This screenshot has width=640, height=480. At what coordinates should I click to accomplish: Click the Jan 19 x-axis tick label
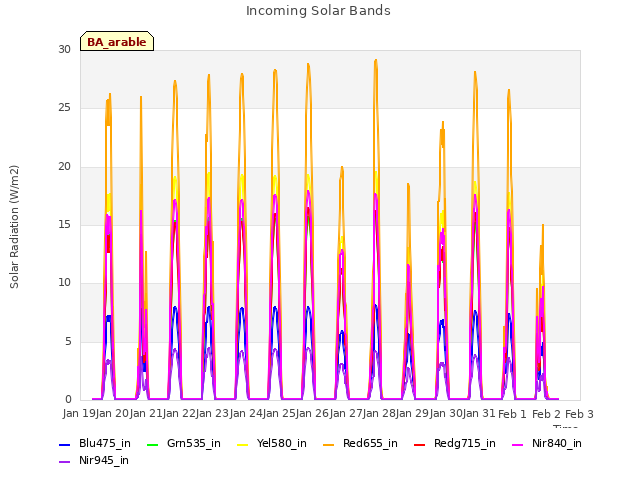(78, 414)
